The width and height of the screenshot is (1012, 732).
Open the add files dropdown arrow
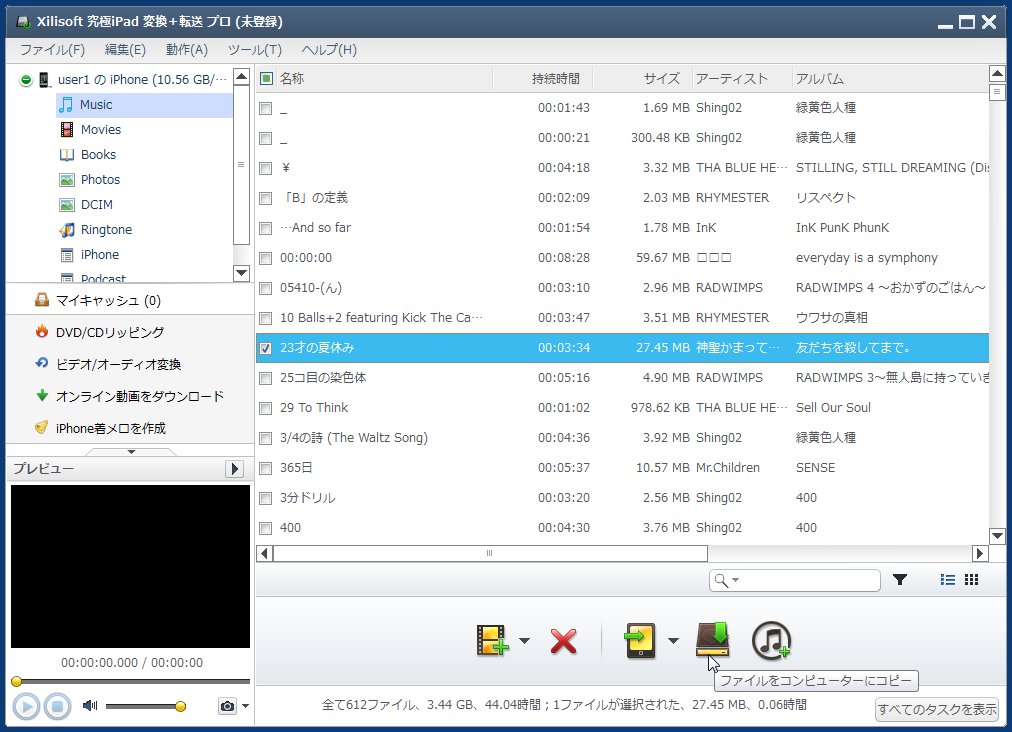point(524,641)
